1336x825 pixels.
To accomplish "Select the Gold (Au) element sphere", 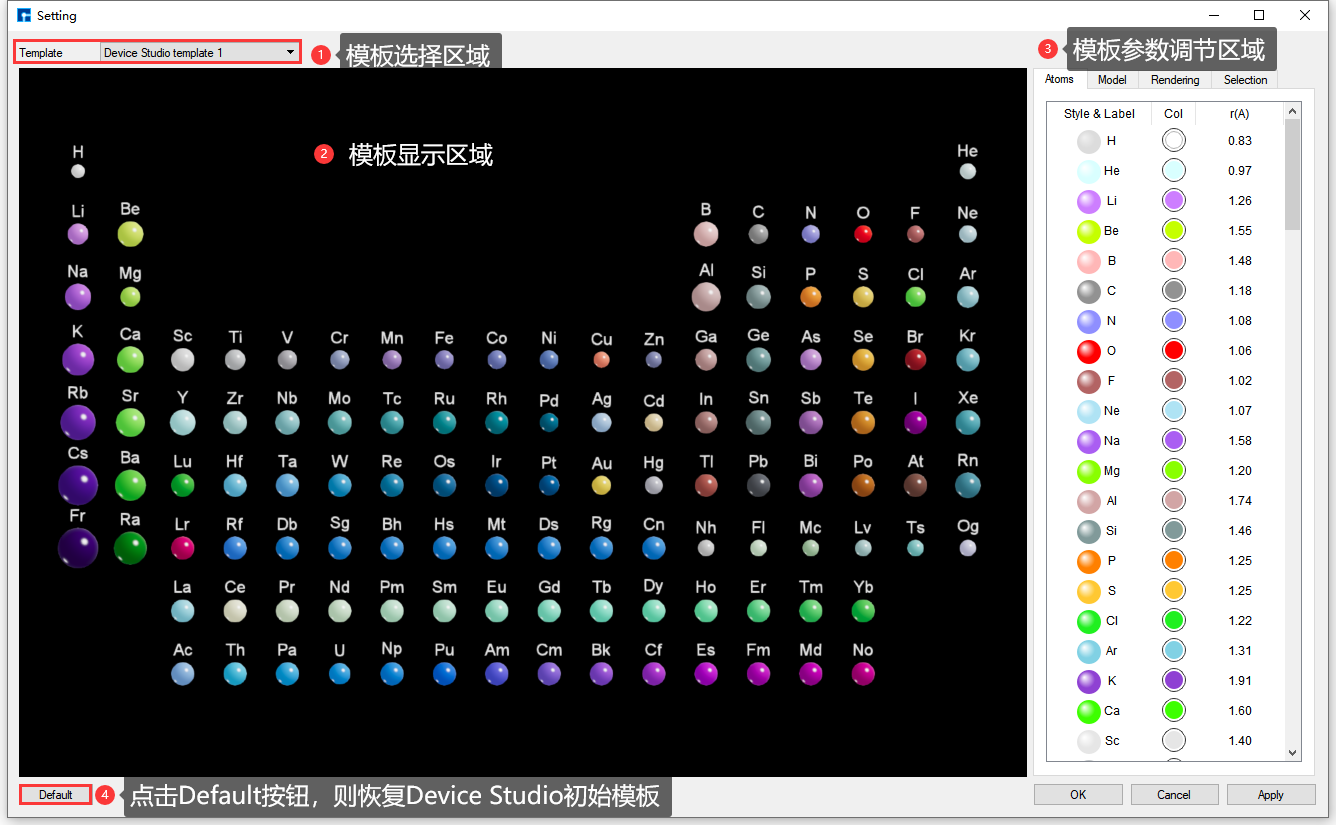I will [601, 485].
